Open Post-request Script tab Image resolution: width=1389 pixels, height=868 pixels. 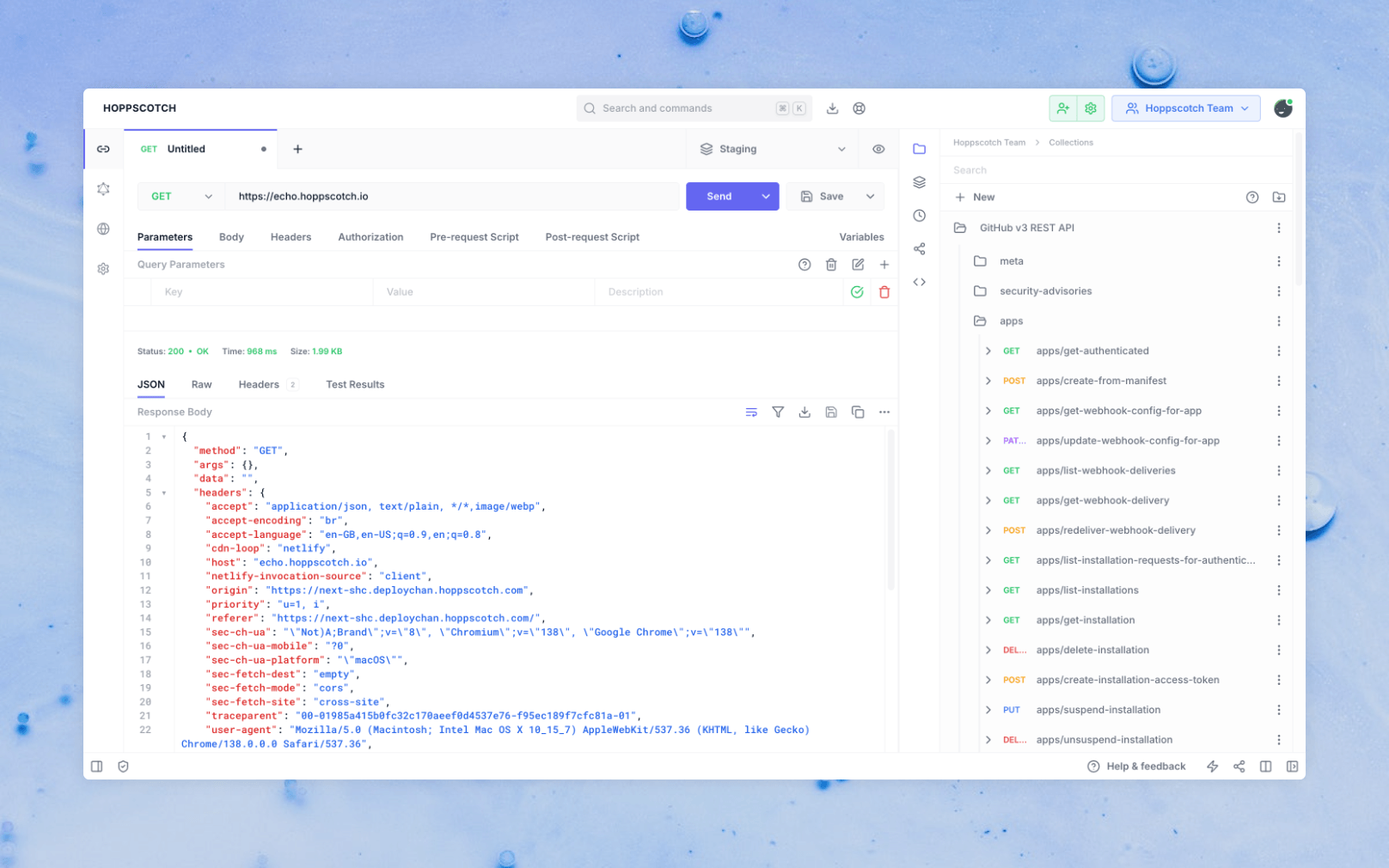tap(592, 237)
